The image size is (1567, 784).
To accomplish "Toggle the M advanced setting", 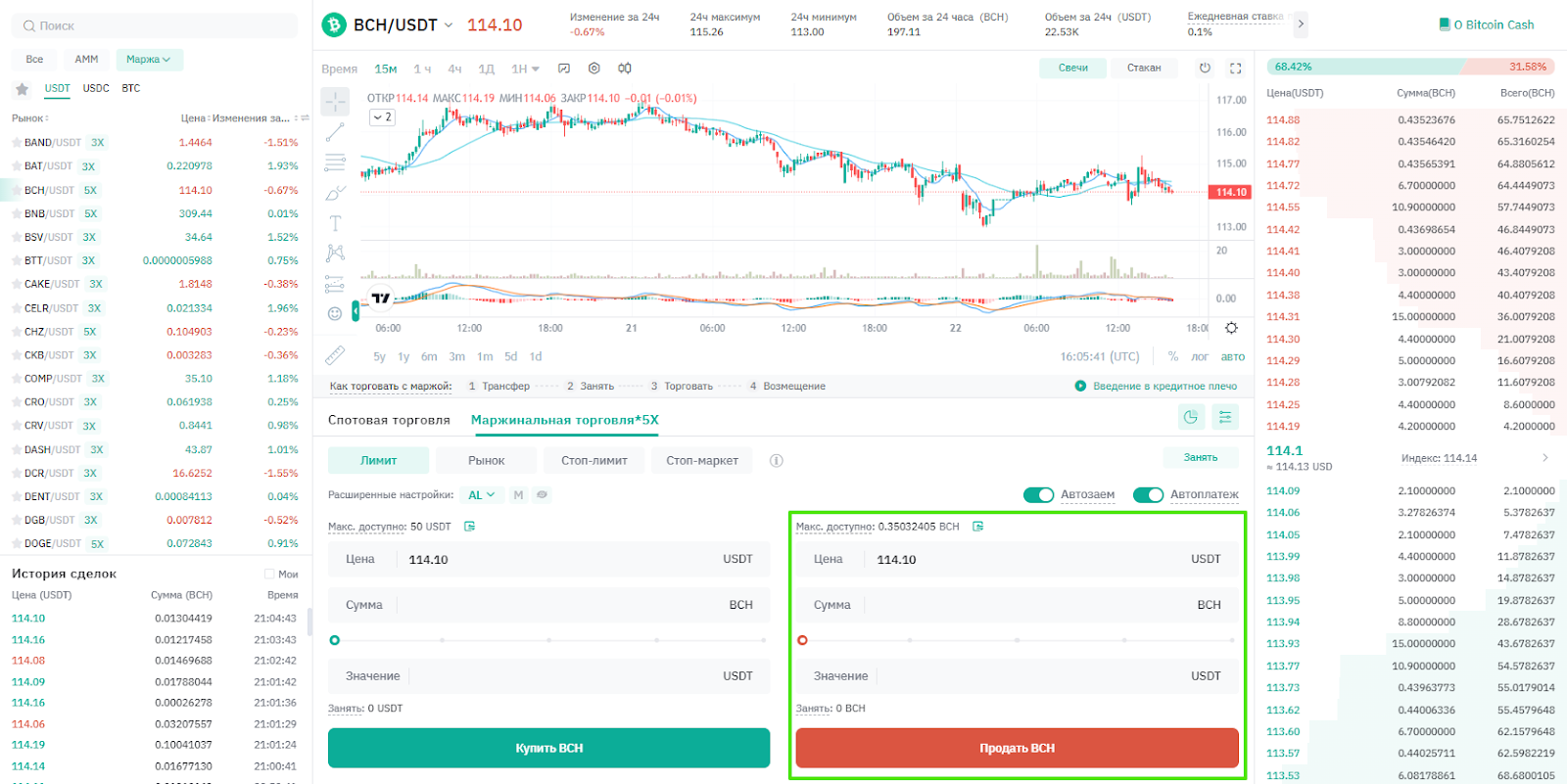I will [518, 495].
